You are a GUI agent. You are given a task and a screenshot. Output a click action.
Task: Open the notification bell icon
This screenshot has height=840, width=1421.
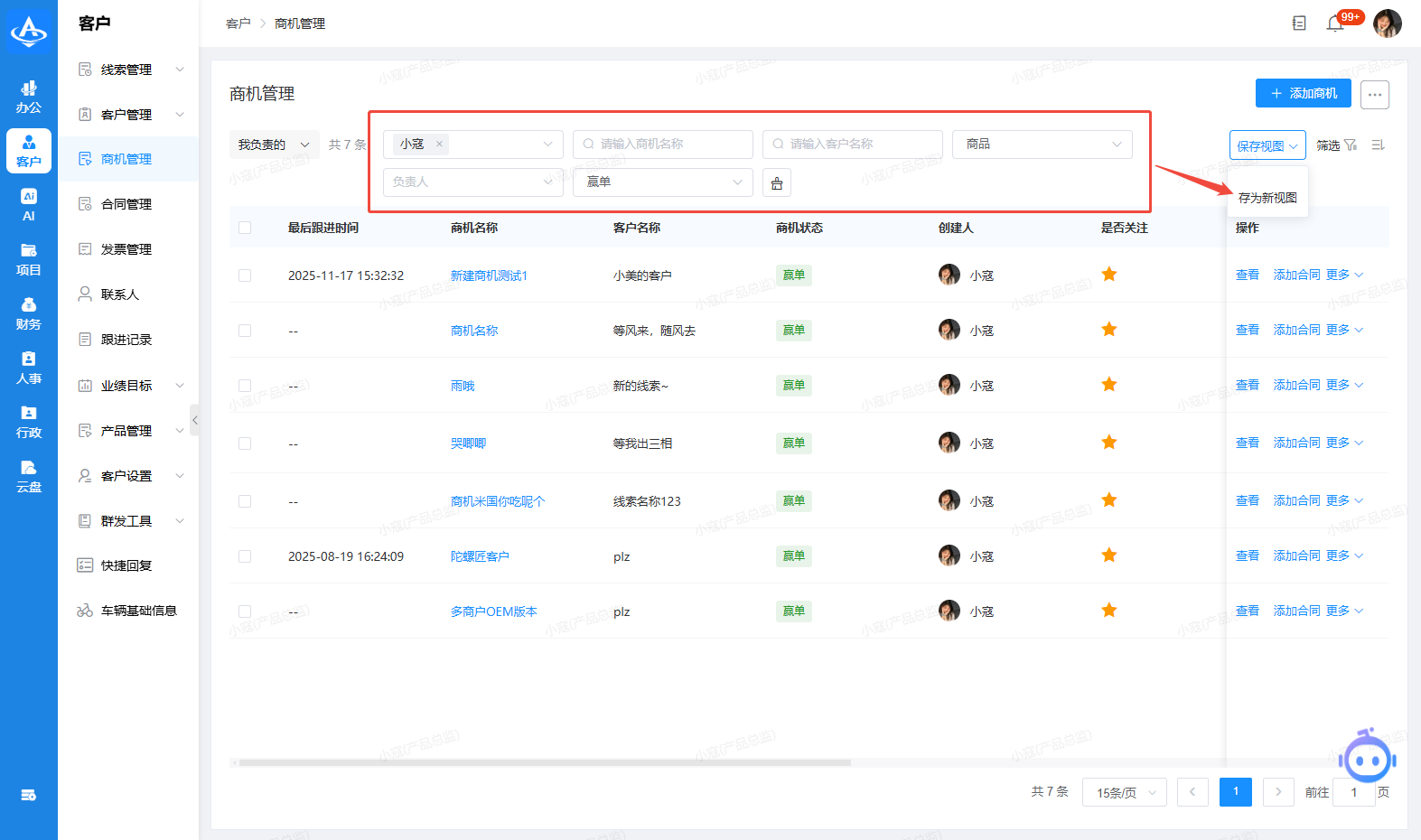click(x=1334, y=23)
